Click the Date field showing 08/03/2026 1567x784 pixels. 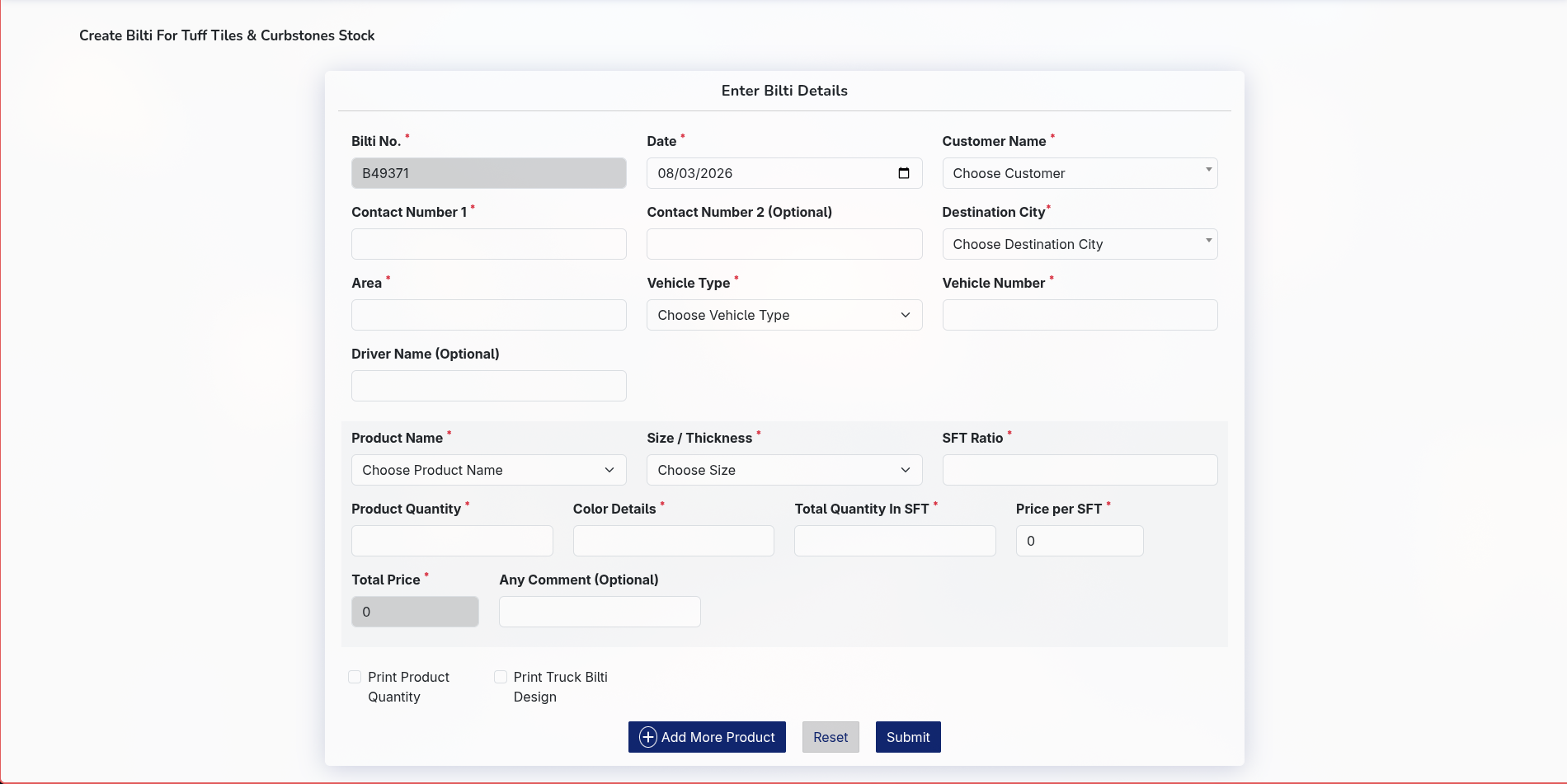click(x=784, y=173)
